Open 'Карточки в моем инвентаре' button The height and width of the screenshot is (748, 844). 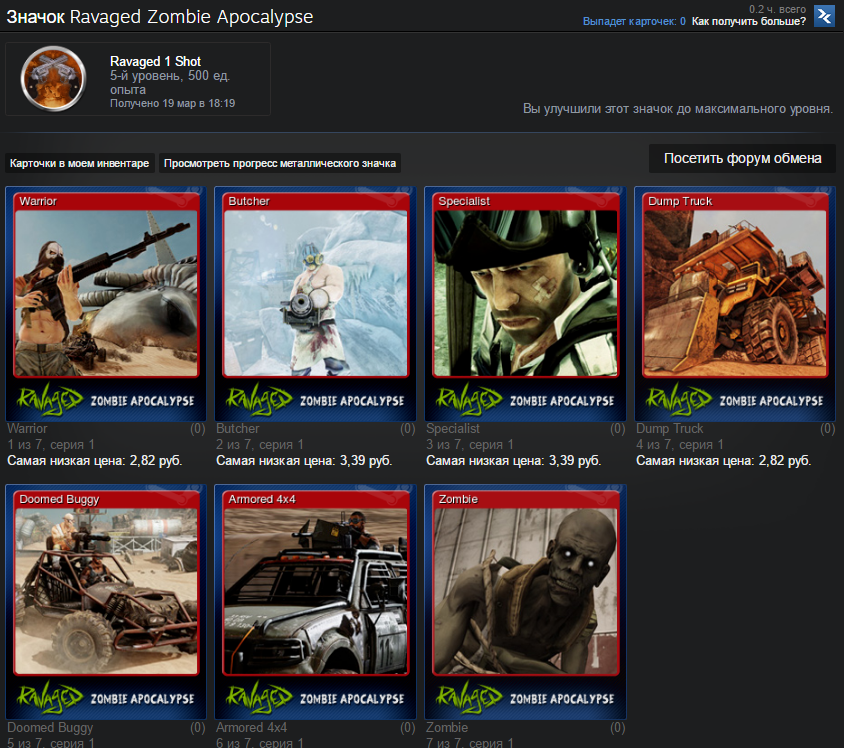80,163
